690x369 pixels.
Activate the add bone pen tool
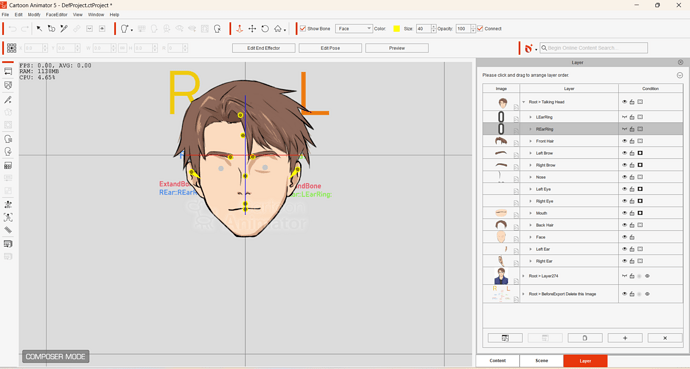[64, 29]
